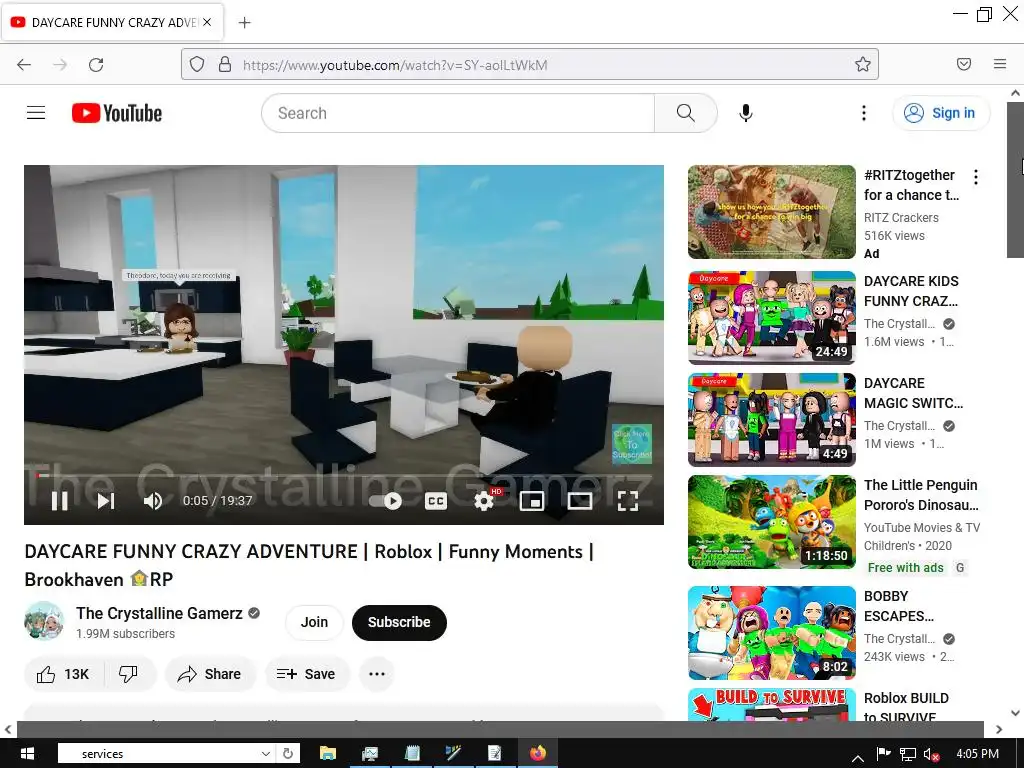The width and height of the screenshot is (1024, 768).
Task: Close the DAYCARE FUNNY CRAZY ADVE tab
Action: click(x=207, y=22)
